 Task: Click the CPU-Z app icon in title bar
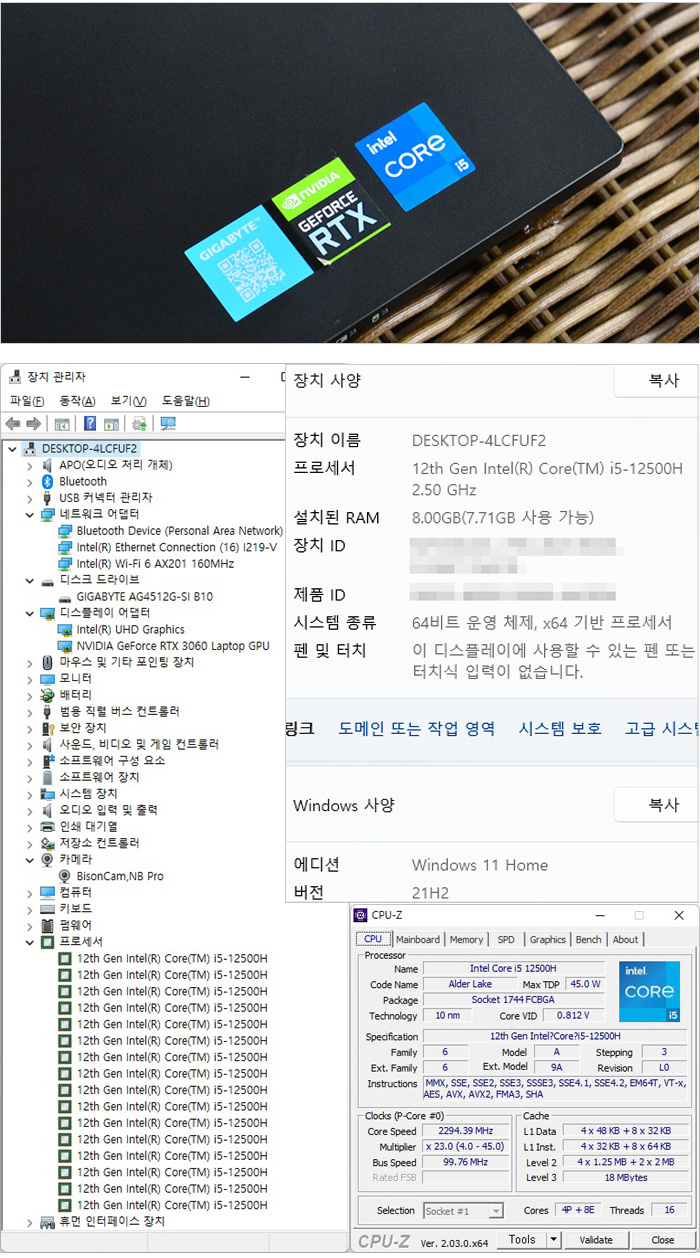(x=361, y=915)
